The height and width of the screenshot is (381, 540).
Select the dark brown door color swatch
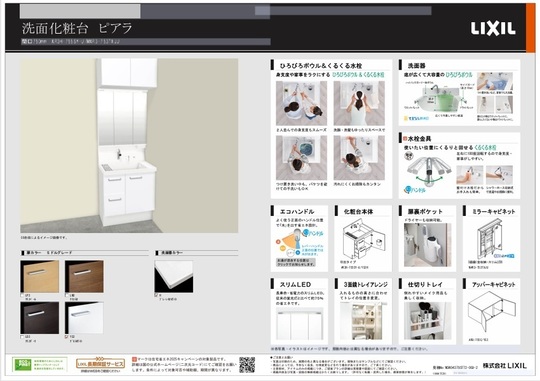(40, 318)
